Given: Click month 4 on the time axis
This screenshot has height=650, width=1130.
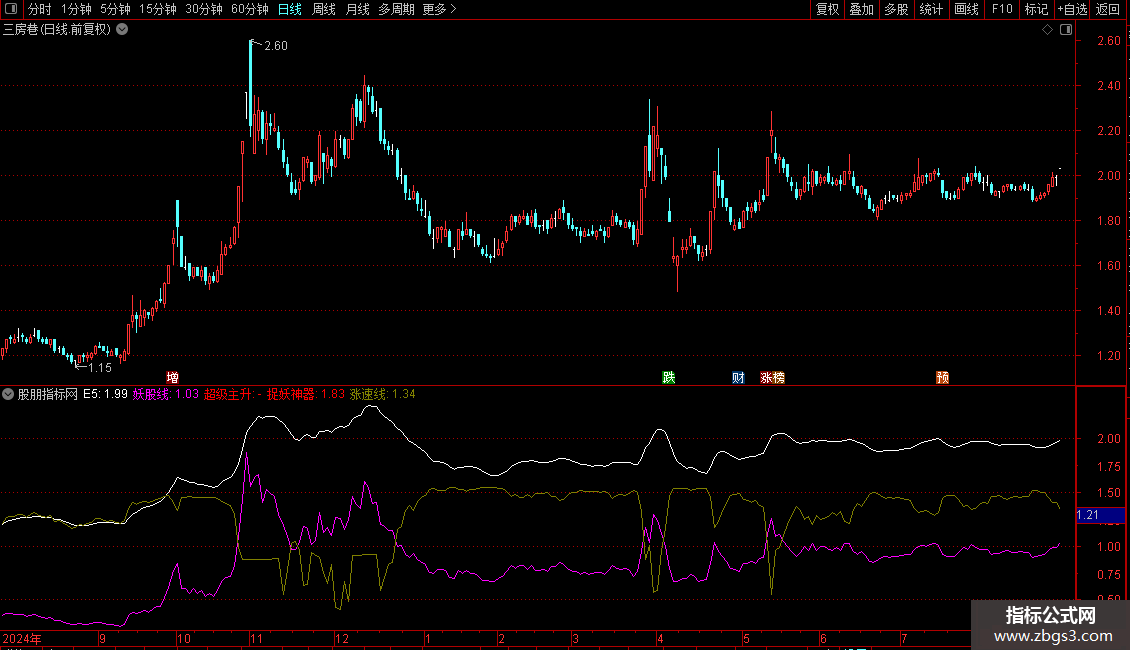Looking at the screenshot, I should [659, 638].
